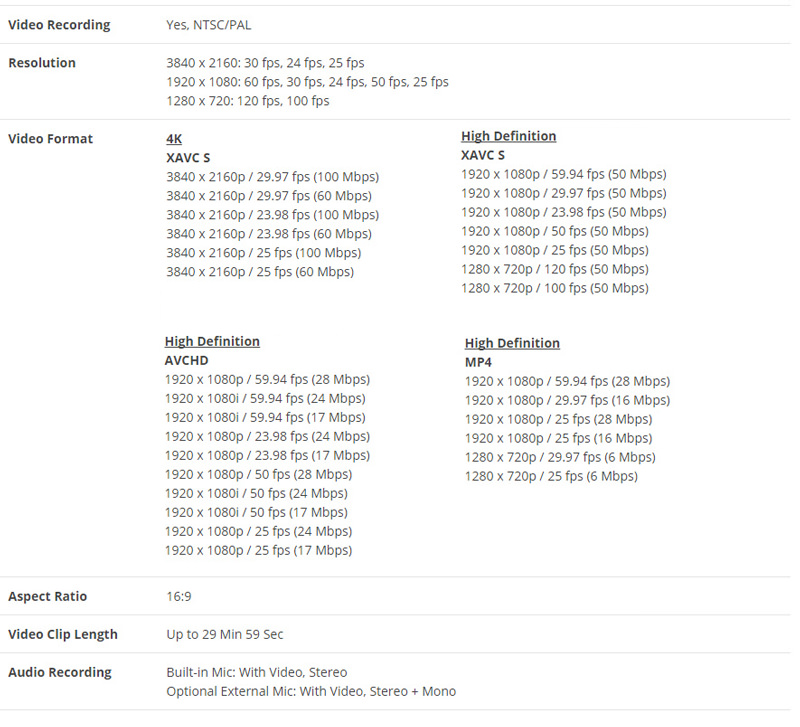Click High Definition heading above 1080p XAVC S
The image size is (800, 727).
(509, 136)
